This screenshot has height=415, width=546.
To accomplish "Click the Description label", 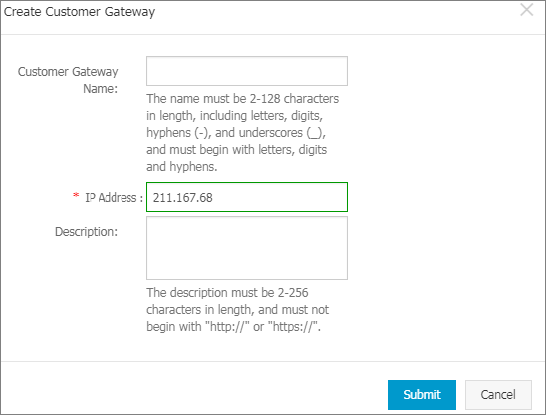I will 86,232.
